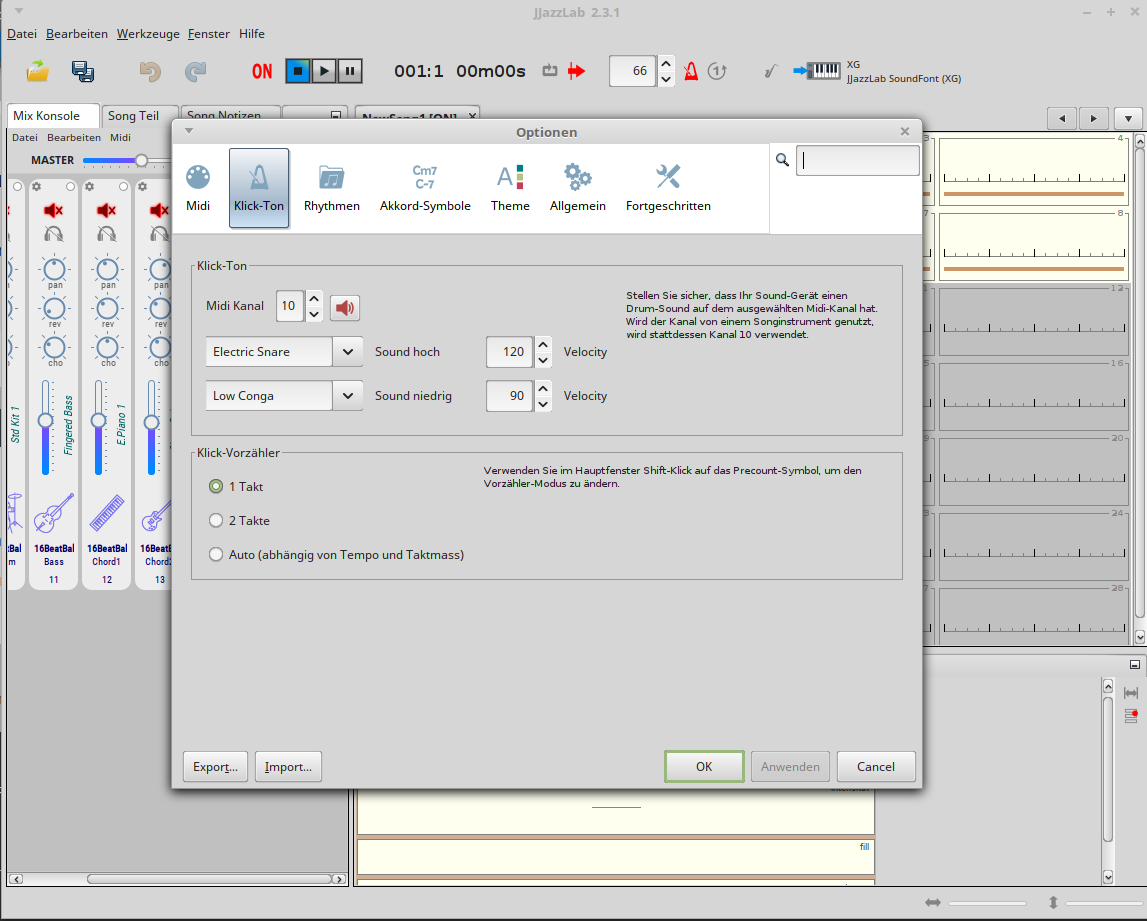Increase the Sound hoch velocity
1147x921 pixels.
(543, 344)
